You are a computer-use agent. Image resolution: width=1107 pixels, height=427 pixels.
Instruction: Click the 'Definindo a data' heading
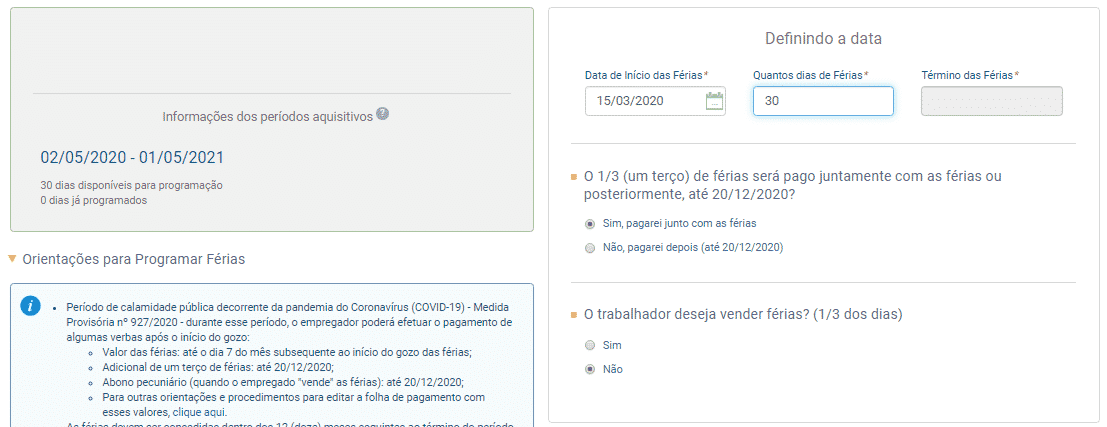[x=823, y=39]
